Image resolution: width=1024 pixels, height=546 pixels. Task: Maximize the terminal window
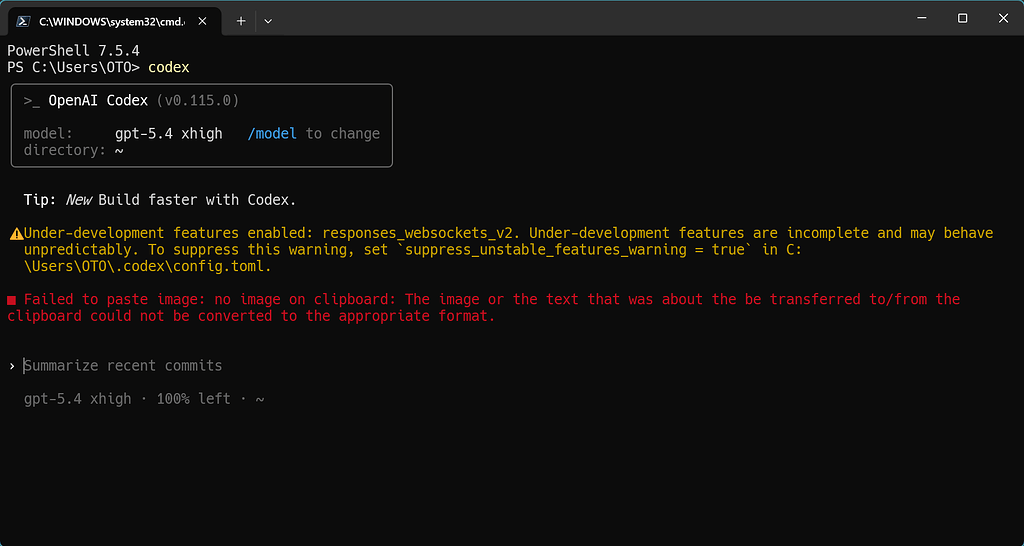click(962, 18)
